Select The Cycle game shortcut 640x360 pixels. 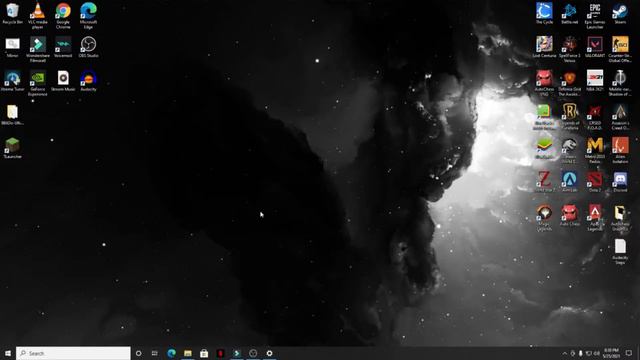pyautogui.click(x=544, y=13)
